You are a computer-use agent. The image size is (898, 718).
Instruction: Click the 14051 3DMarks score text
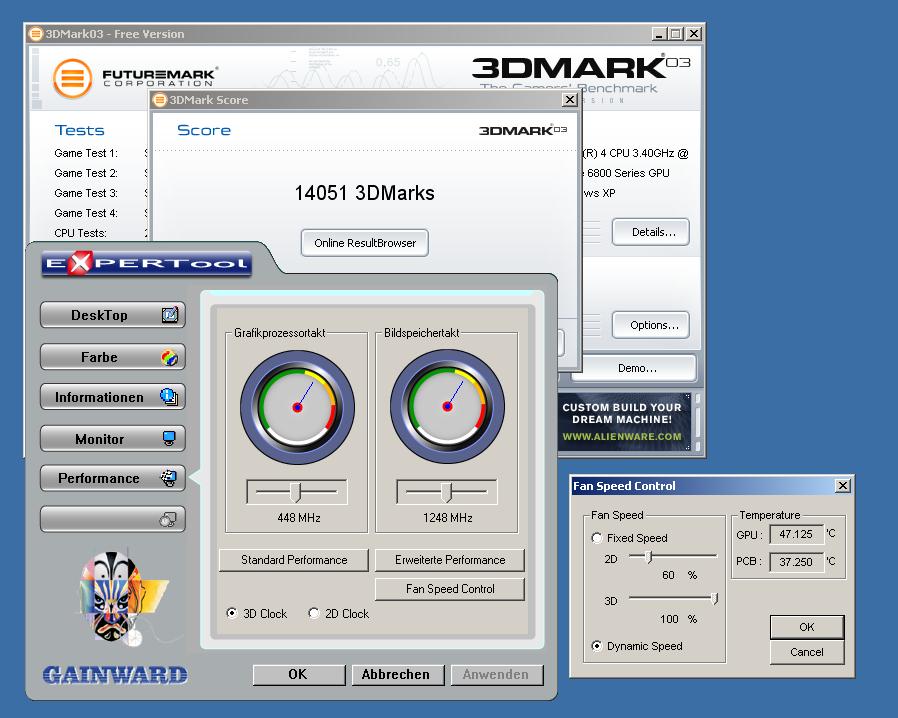coord(364,193)
